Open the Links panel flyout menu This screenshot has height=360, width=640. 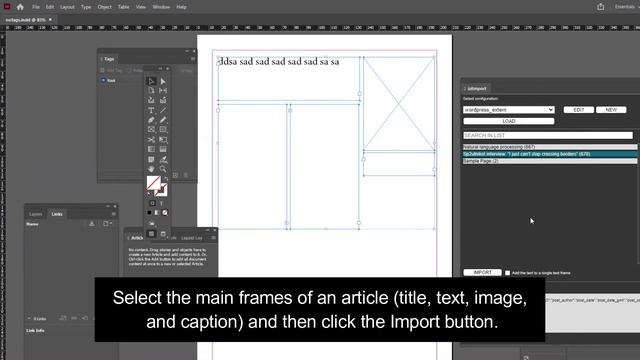(x=114, y=214)
